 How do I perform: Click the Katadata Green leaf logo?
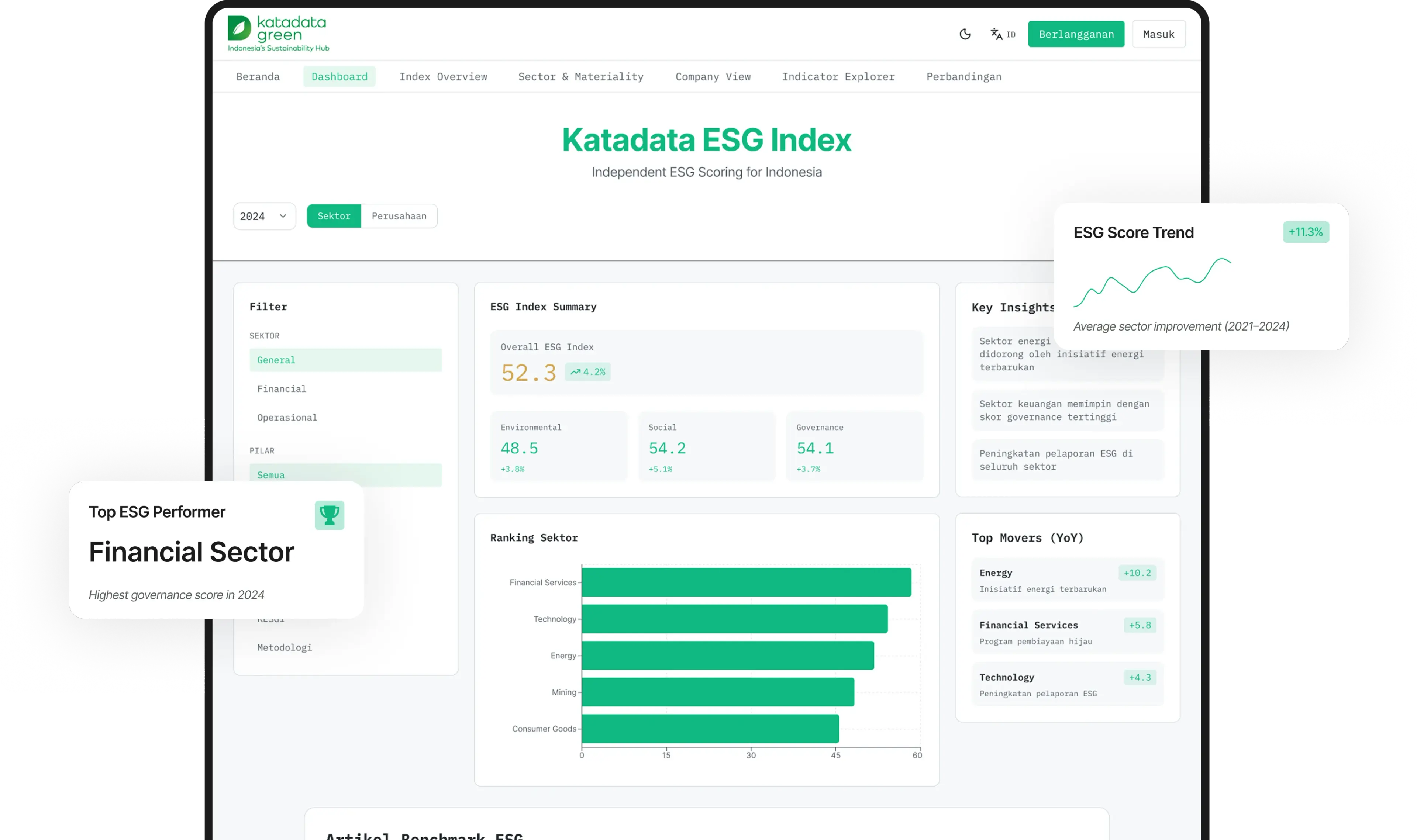[x=239, y=28]
